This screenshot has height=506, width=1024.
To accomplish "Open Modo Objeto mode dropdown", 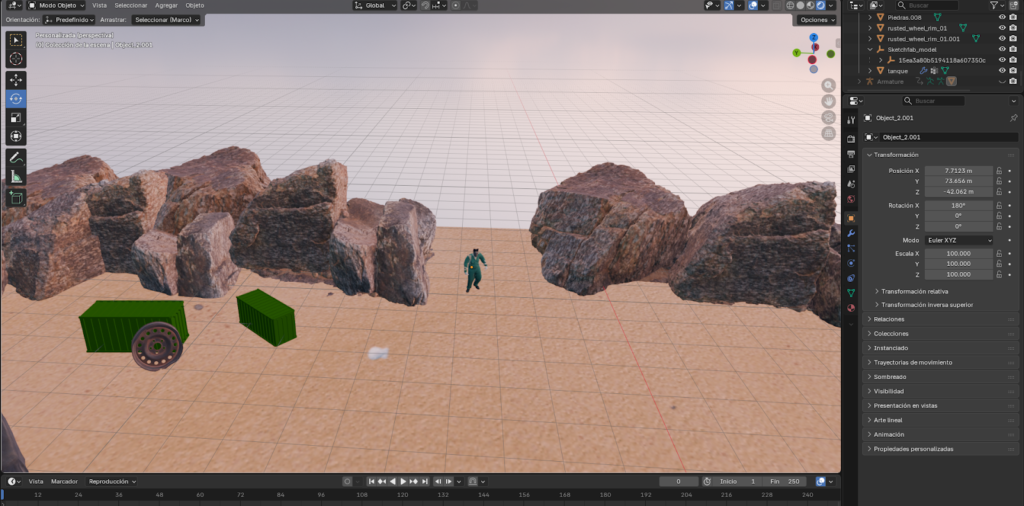I will pyautogui.click(x=56, y=5).
